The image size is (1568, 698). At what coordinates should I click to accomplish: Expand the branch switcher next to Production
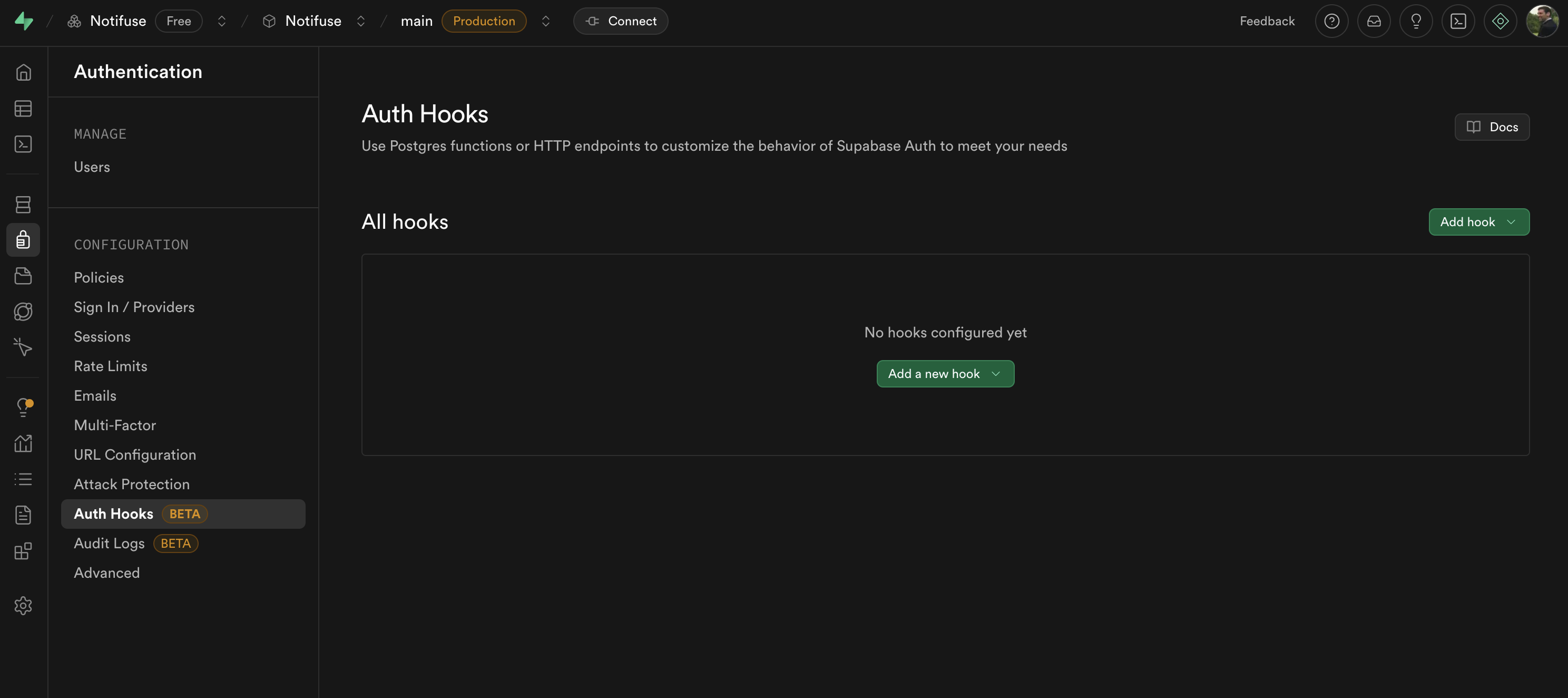tap(546, 21)
